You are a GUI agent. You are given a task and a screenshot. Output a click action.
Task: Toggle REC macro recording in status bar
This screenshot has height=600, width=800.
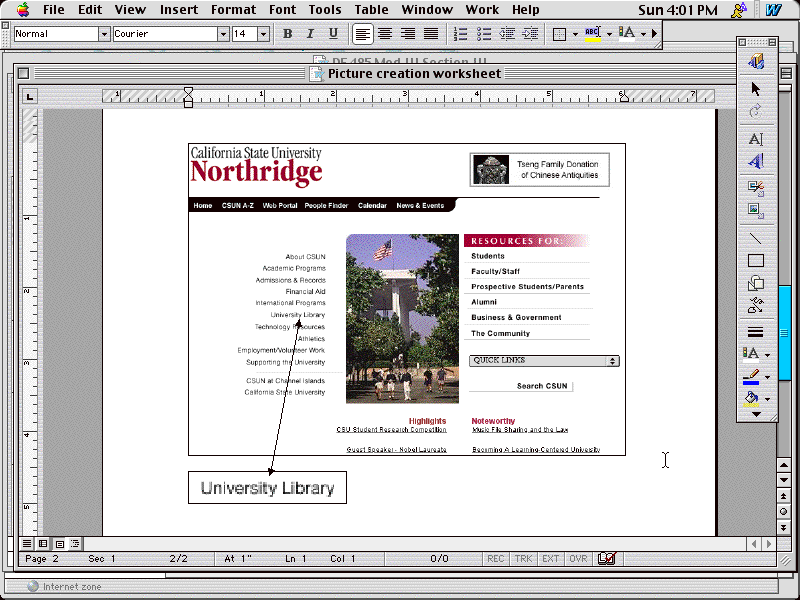[495, 559]
